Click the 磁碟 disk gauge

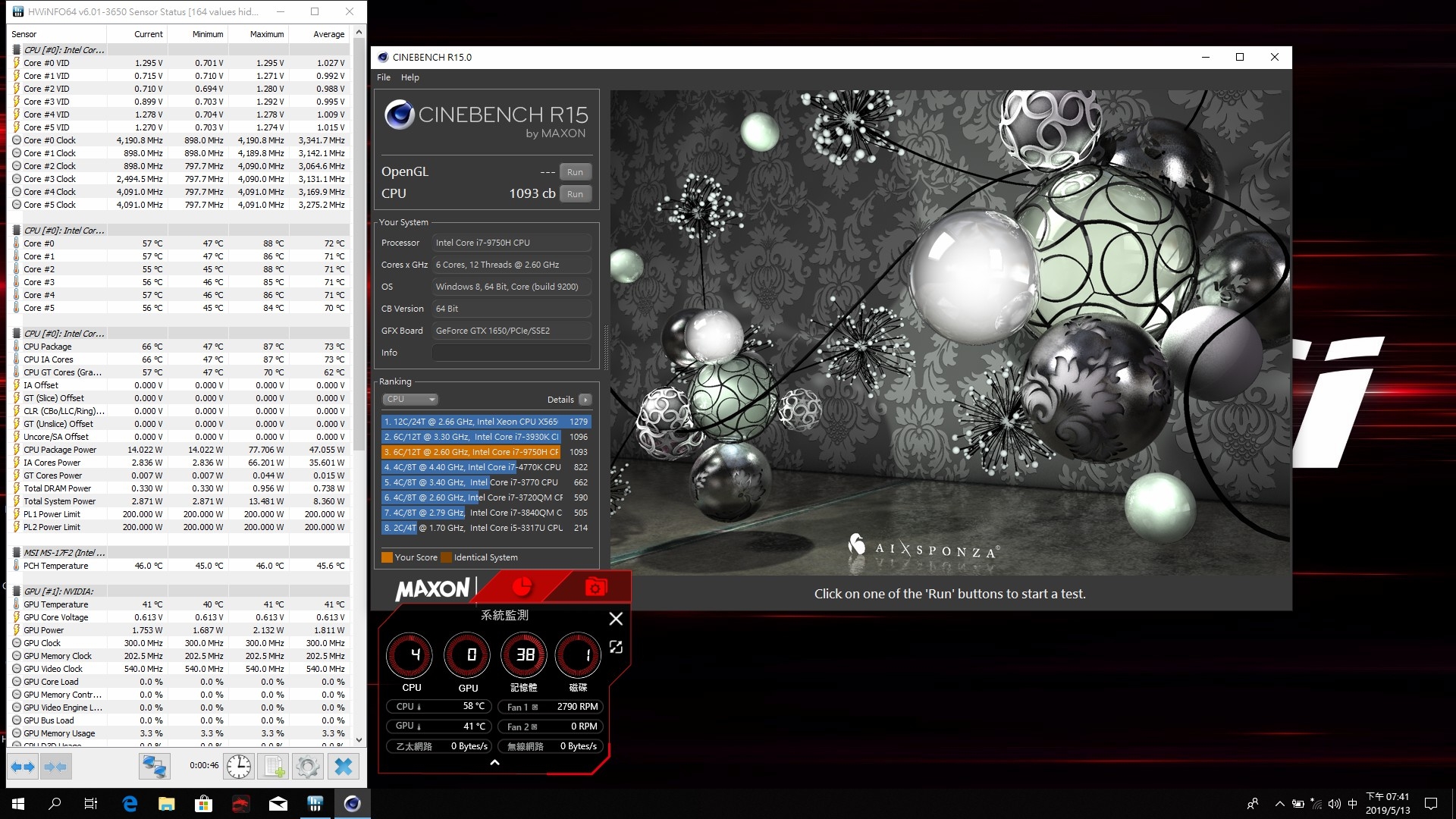579,655
